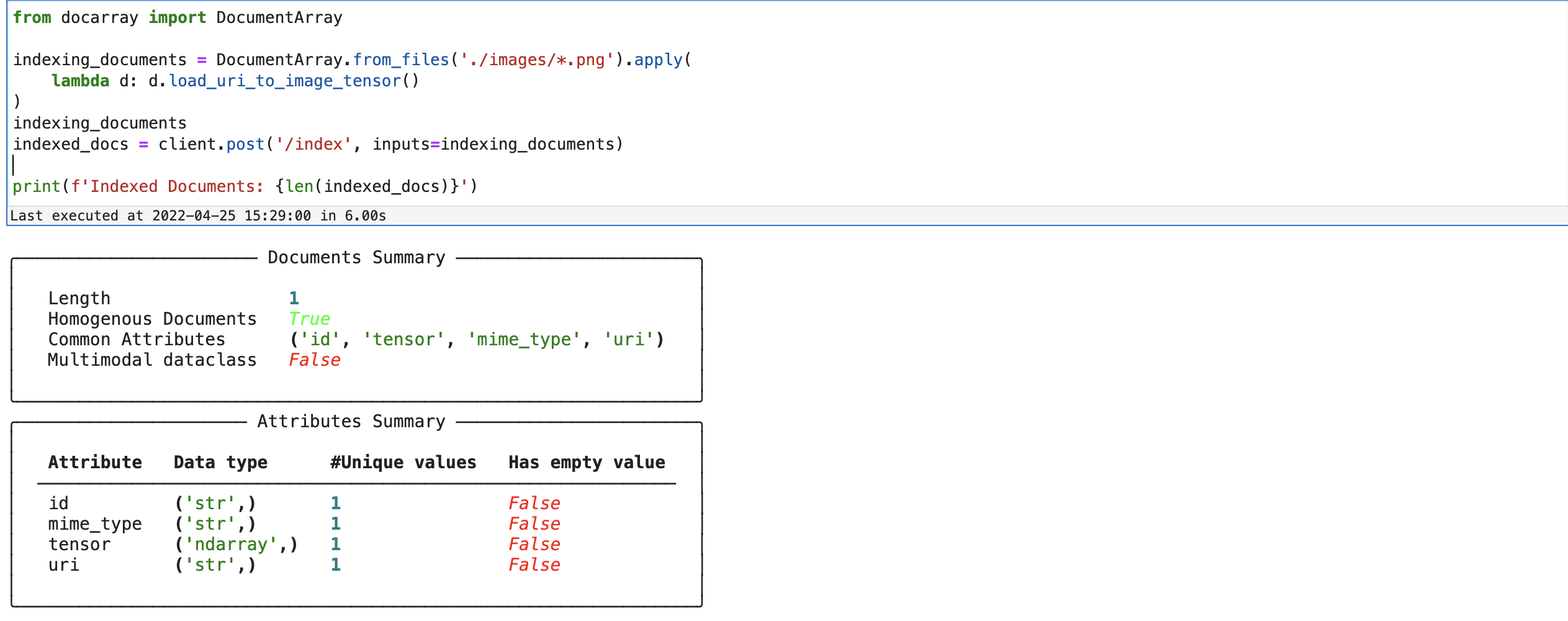Click the id attribute row name

[x=59, y=503]
